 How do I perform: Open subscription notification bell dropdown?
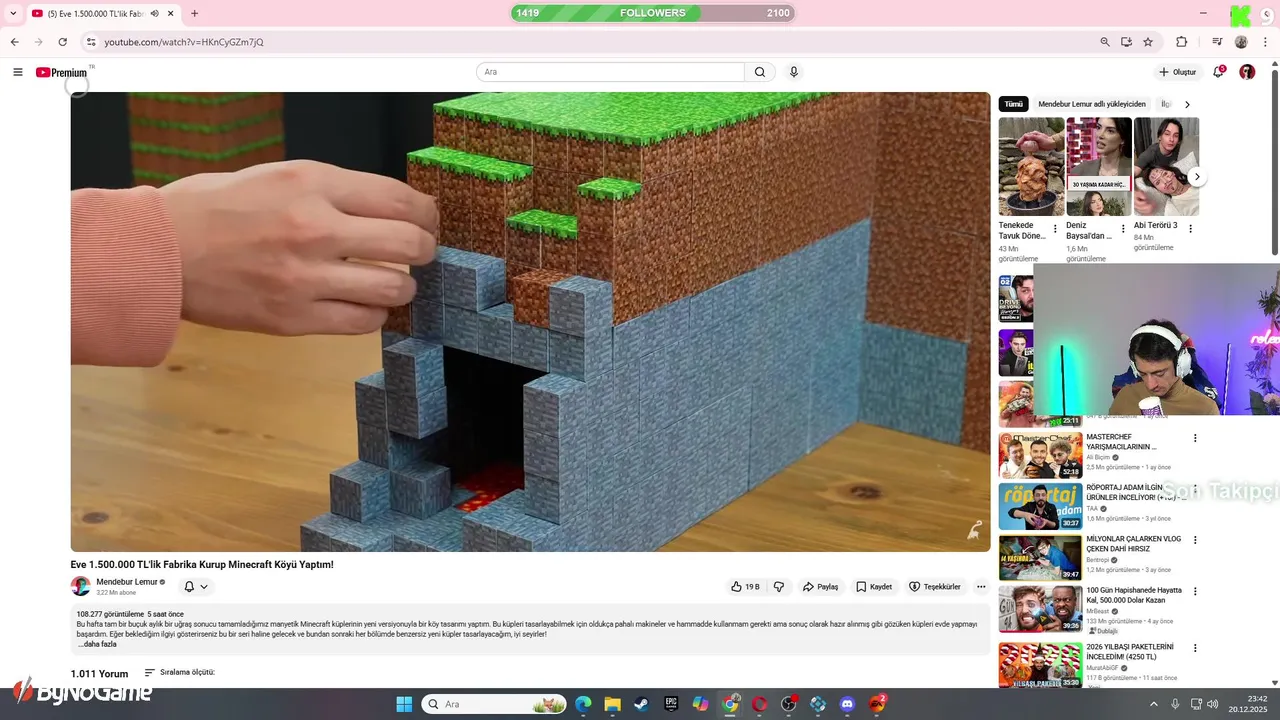(196, 587)
